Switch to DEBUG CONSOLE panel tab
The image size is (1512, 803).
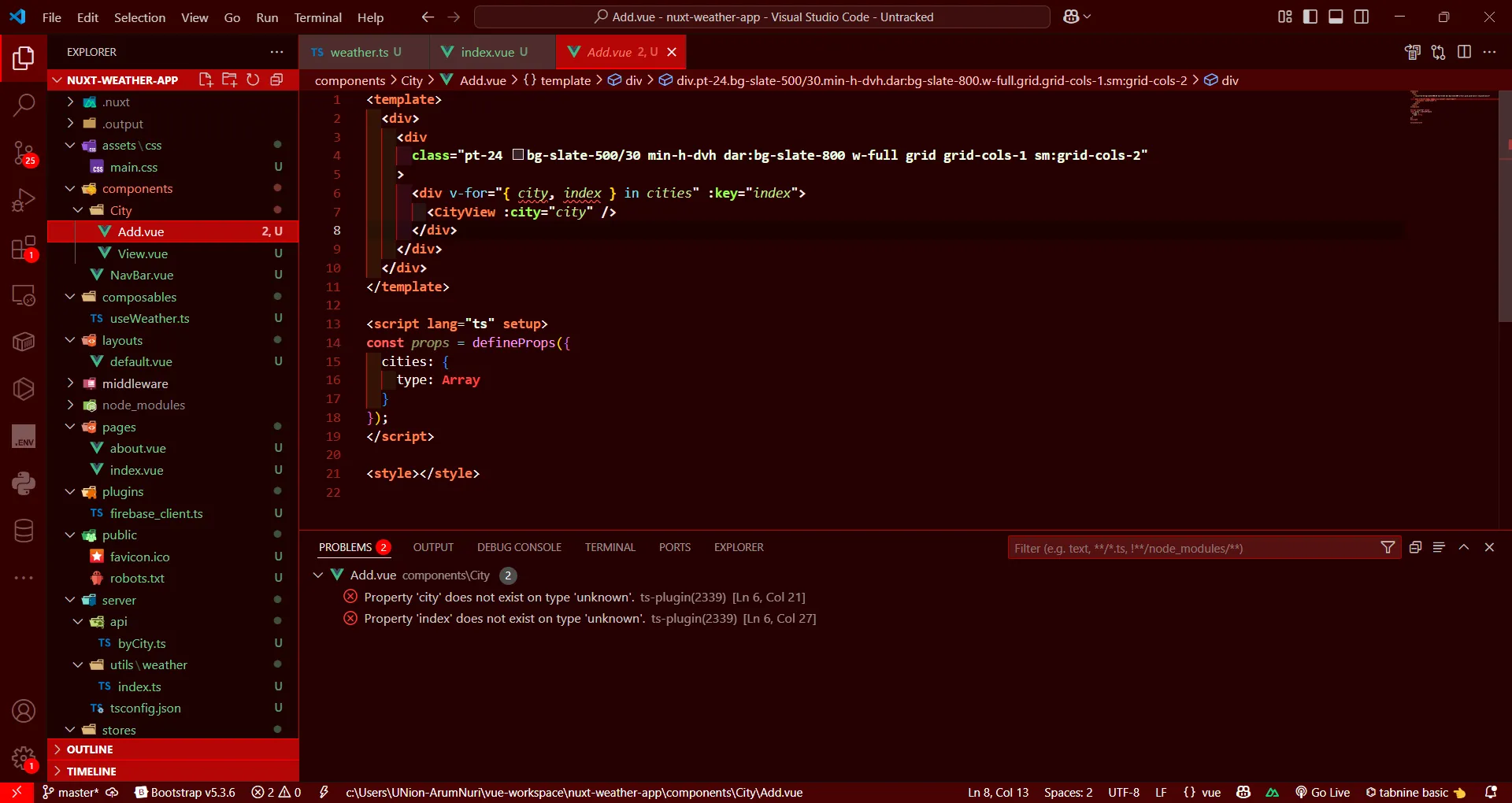click(x=519, y=547)
